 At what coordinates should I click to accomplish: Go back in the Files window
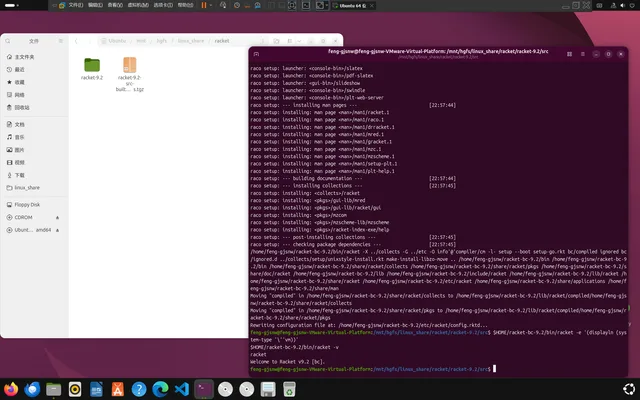tap(76, 41)
